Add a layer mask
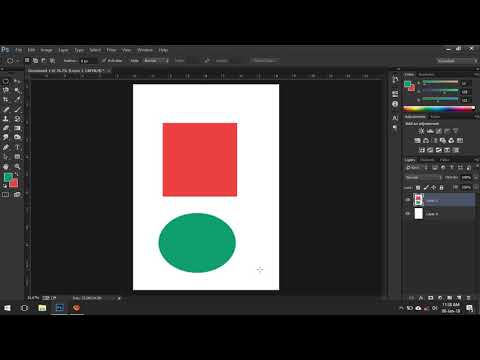Image resolution: width=480 pixels, height=360 pixels. tap(431, 298)
